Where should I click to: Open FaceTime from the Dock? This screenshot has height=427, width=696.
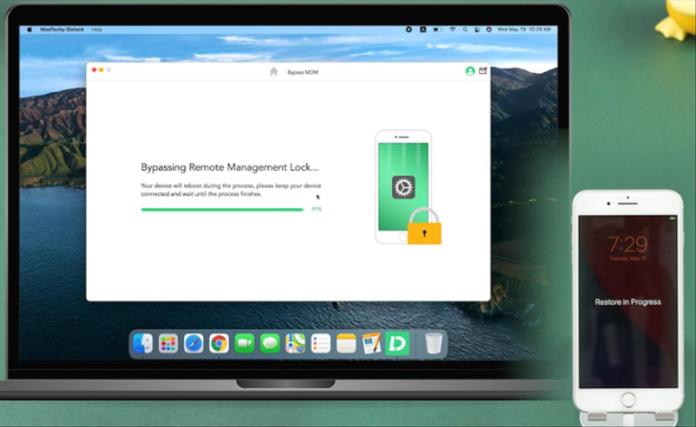tap(244, 344)
